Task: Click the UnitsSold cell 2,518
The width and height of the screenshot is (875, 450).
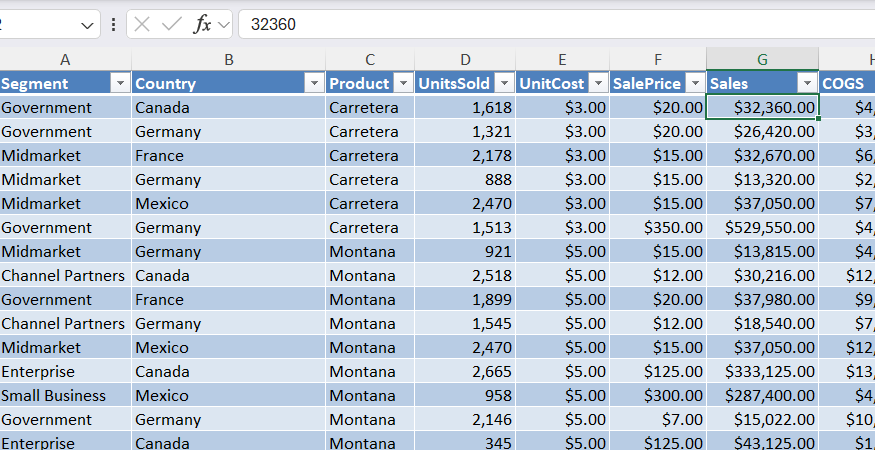Action: coord(465,275)
